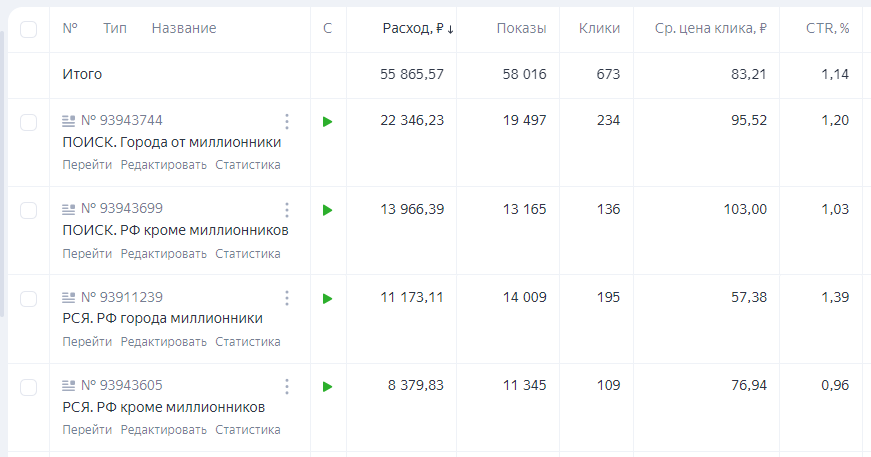Screen dimensions: 871x457
Task: Check the box for campaign 93943744
Action: [x=29, y=122]
